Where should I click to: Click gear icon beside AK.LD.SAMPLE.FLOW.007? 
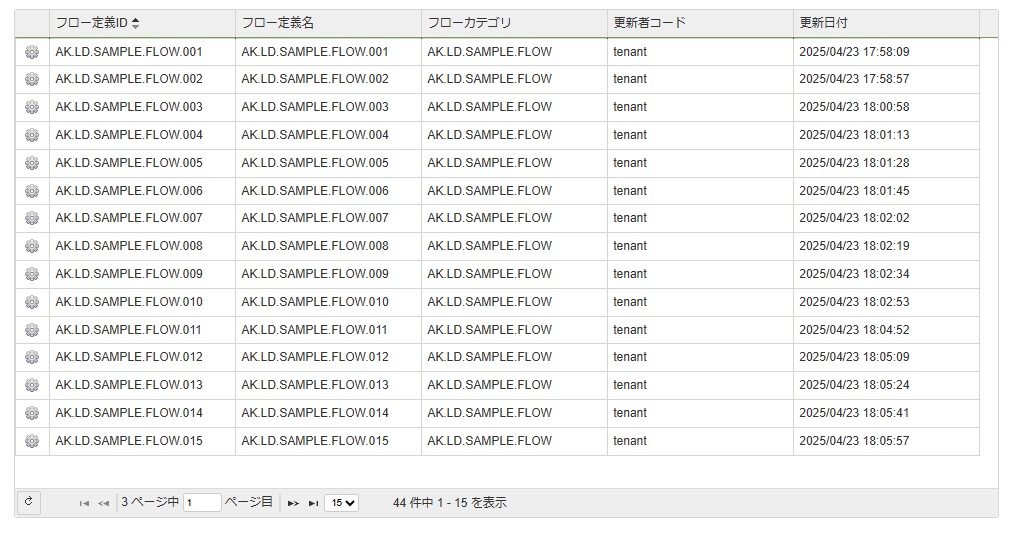[32, 218]
